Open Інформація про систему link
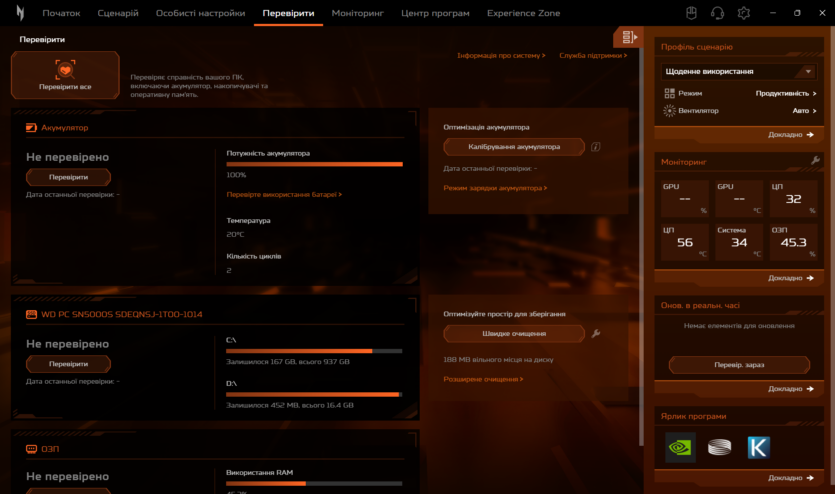The image size is (835, 494). [501, 56]
